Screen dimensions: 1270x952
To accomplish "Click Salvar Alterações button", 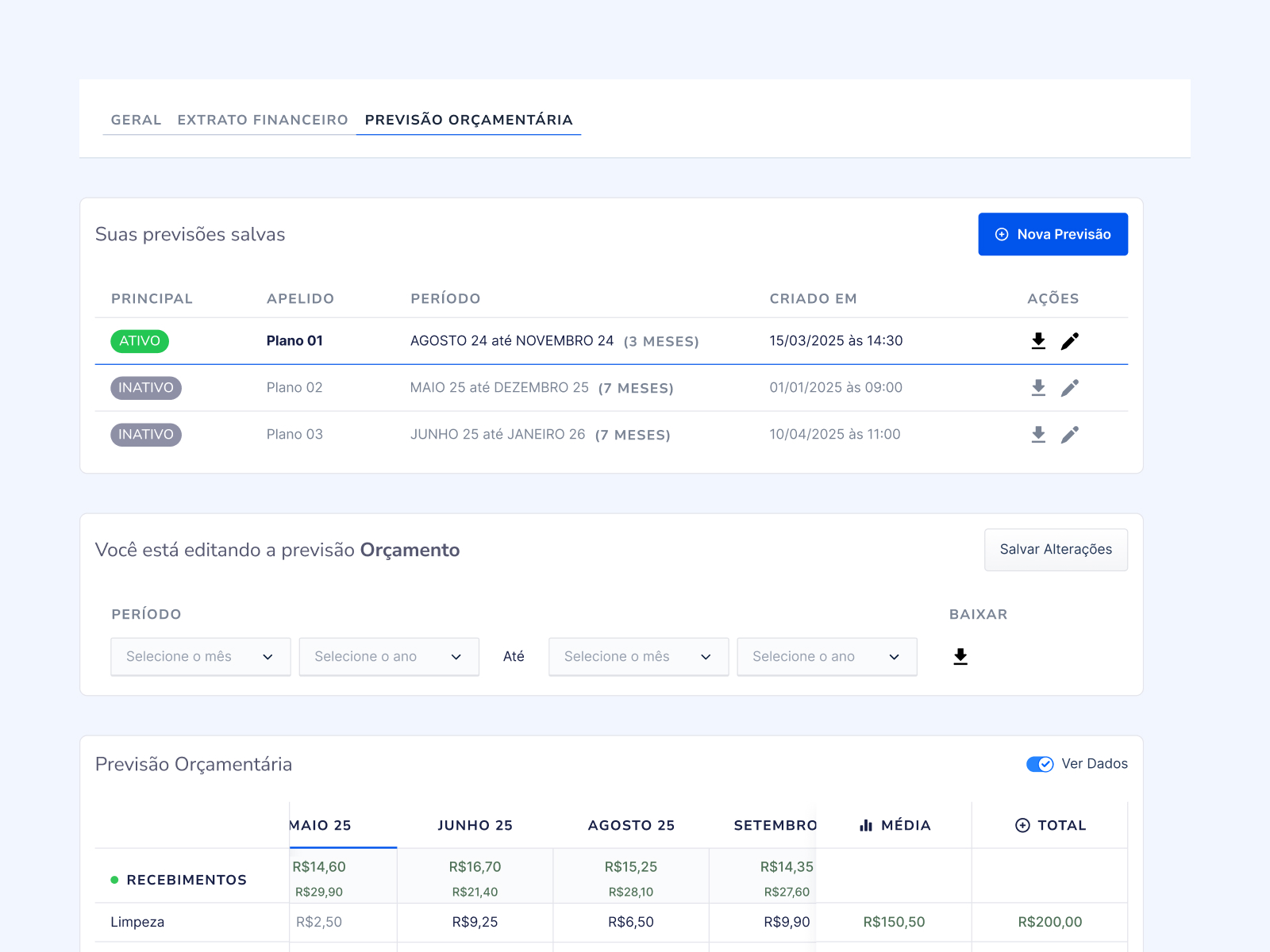I will tap(1056, 550).
